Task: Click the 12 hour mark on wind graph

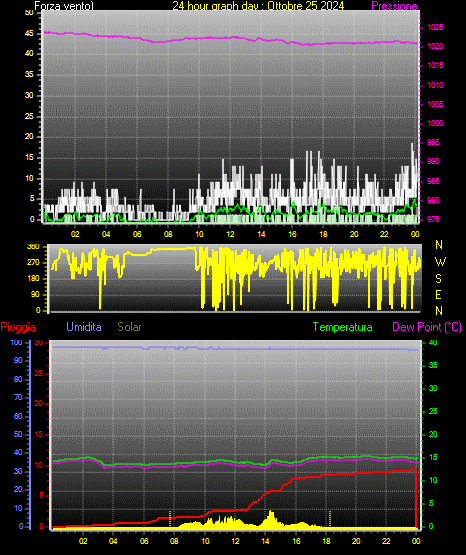Action: tap(230, 234)
